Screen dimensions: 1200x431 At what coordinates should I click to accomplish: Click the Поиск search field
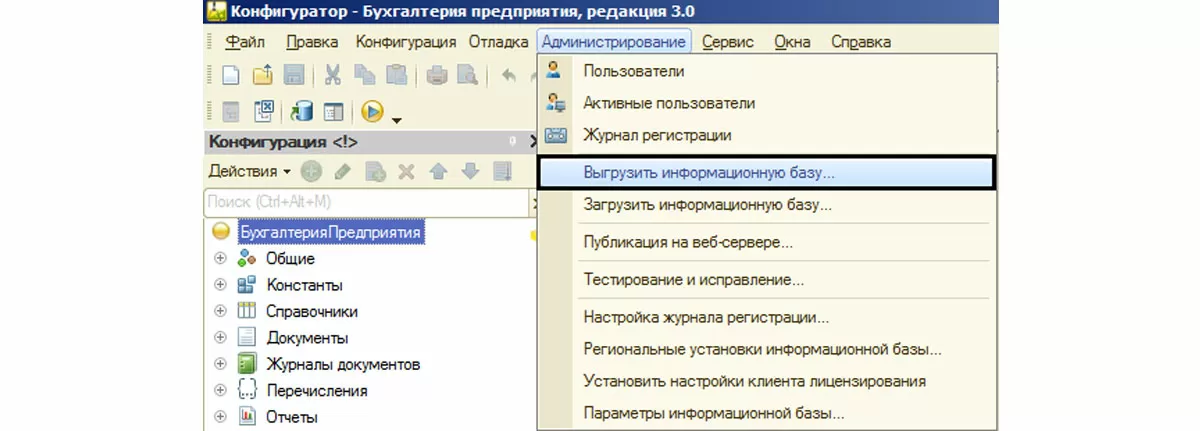(364, 202)
